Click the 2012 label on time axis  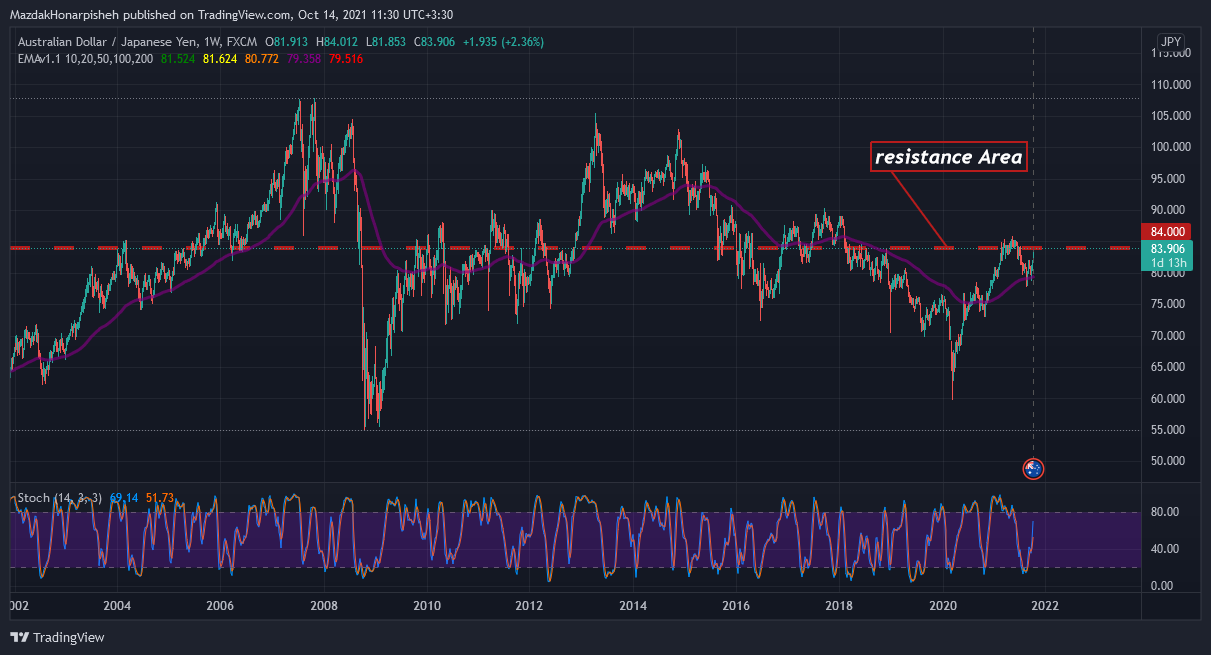tap(529, 606)
